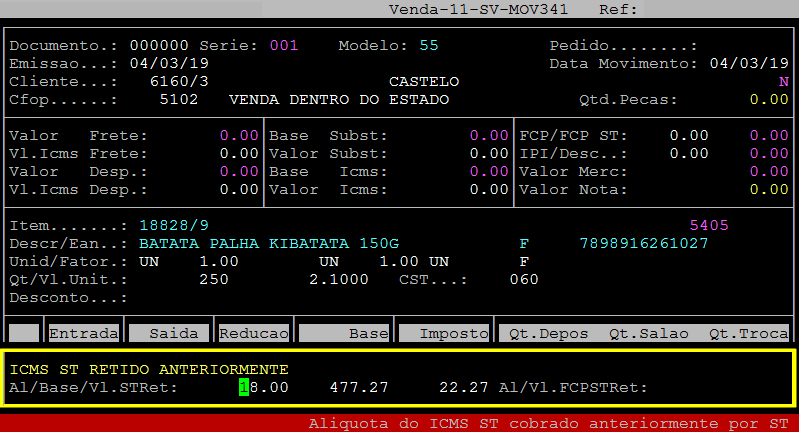Screen dimensions: 799x432
Task: Select the Cliente code 6160/3
Action: tap(179, 81)
